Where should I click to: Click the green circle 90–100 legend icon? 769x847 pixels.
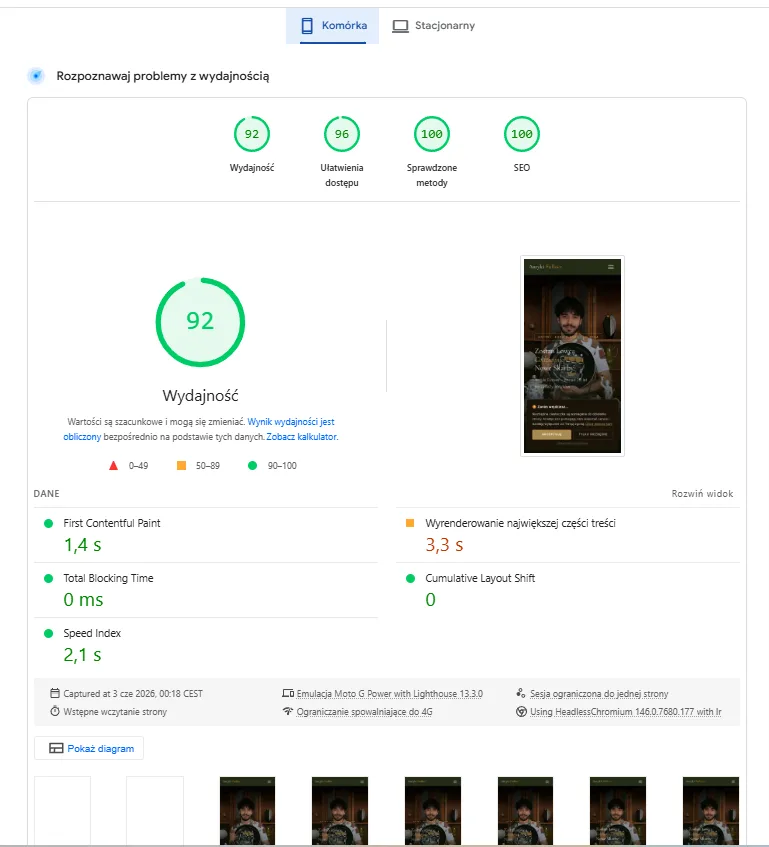(252, 466)
